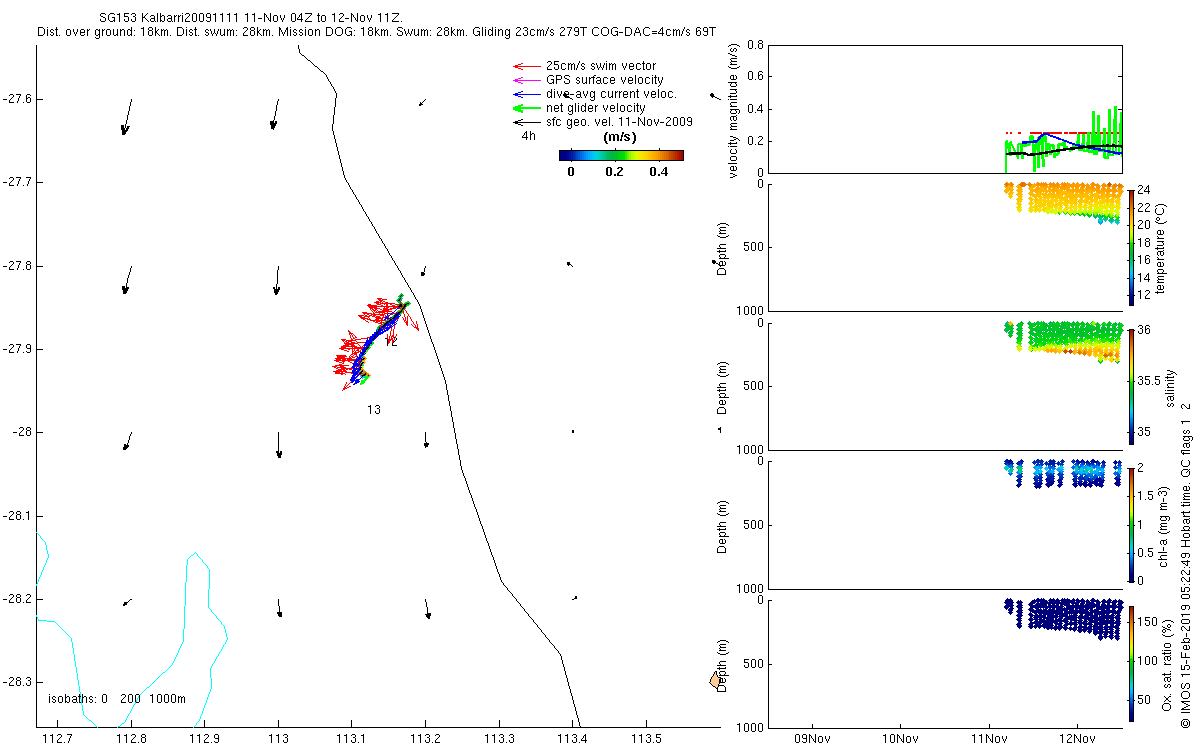Click the salinity depth profile data
Viewport: 1200px width, 750px height.
click(1063, 342)
